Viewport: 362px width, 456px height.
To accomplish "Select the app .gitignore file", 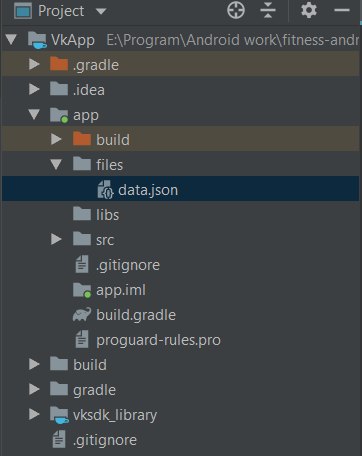I will pyautogui.click(x=128, y=265).
